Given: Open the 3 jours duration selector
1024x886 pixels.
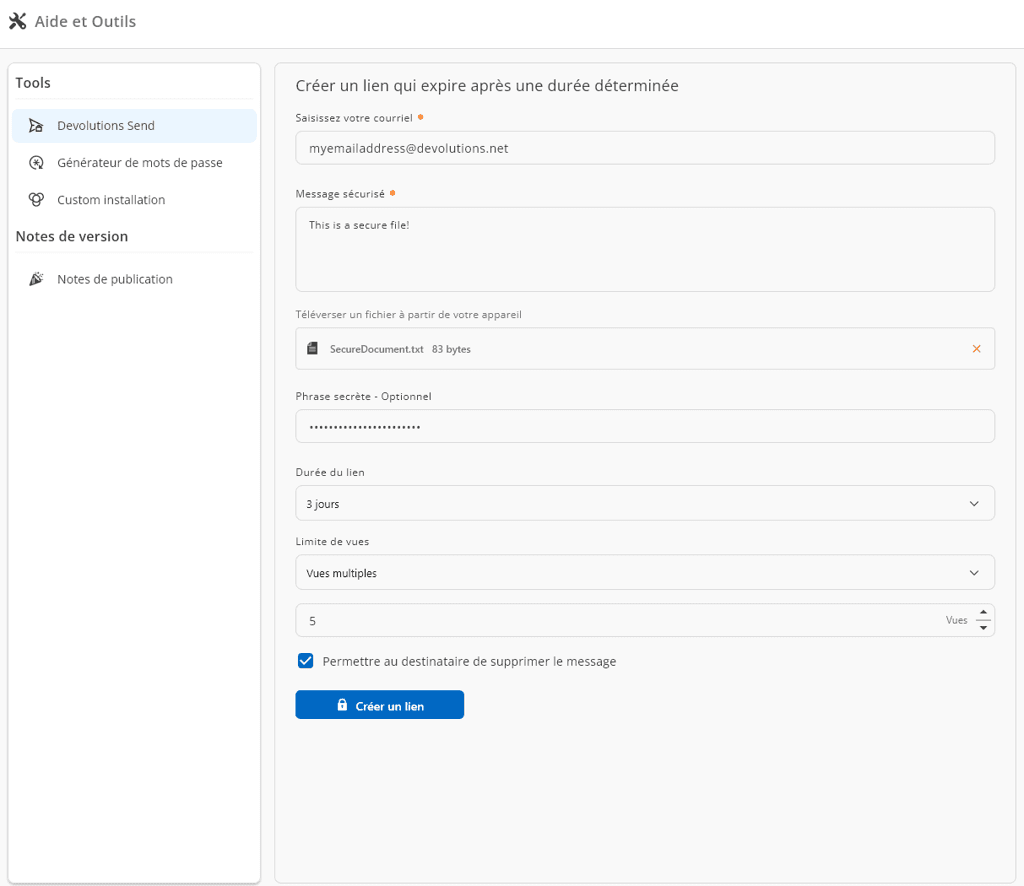Looking at the screenshot, I should coord(645,503).
